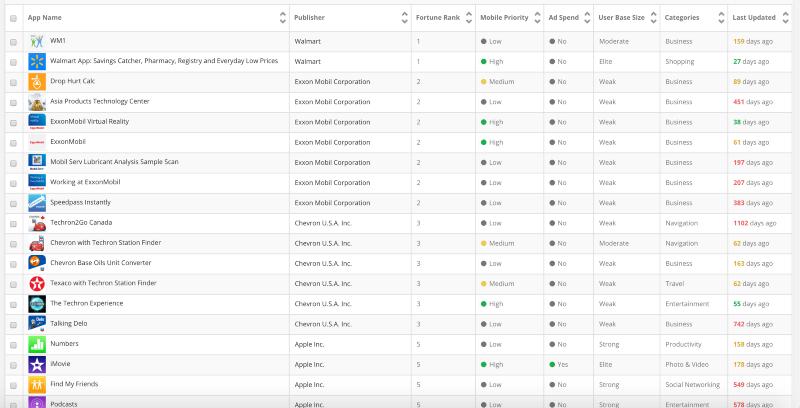Click the '742 days ago' value
The width and height of the screenshot is (800, 408).
click(753, 324)
